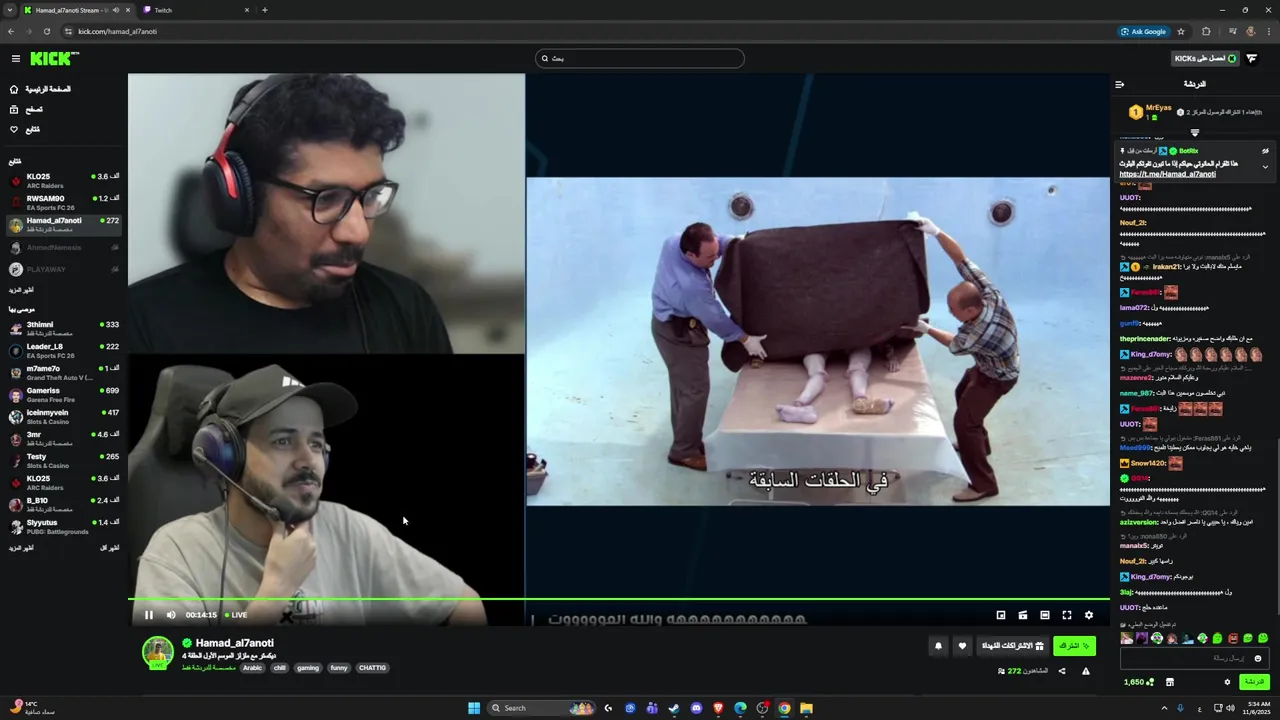This screenshot has width=1280, height=720.
Task: Open KLO25 channel streaming ARC Raiders at 3.6K
Action: (x=64, y=181)
